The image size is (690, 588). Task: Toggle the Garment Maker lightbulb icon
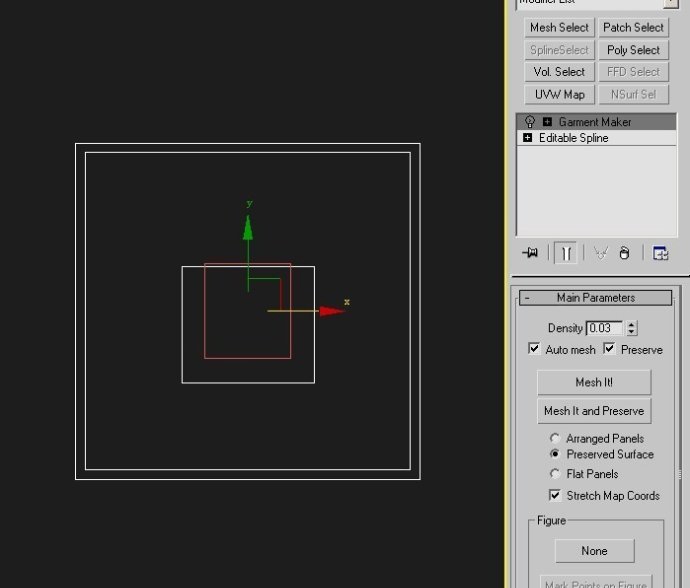point(530,121)
